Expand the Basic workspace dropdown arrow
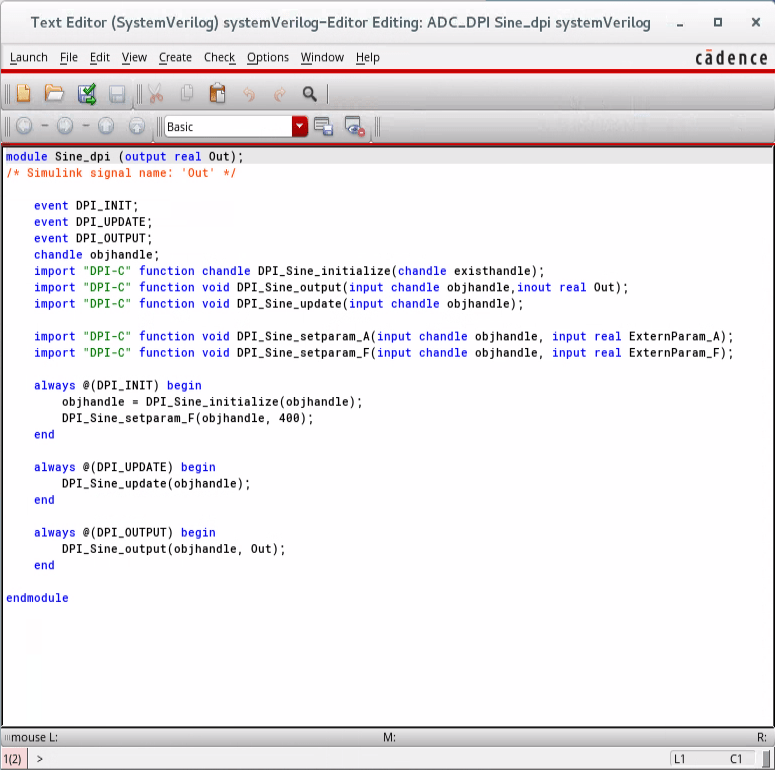The width and height of the screenshot is (775, 770). coord(300,127)
